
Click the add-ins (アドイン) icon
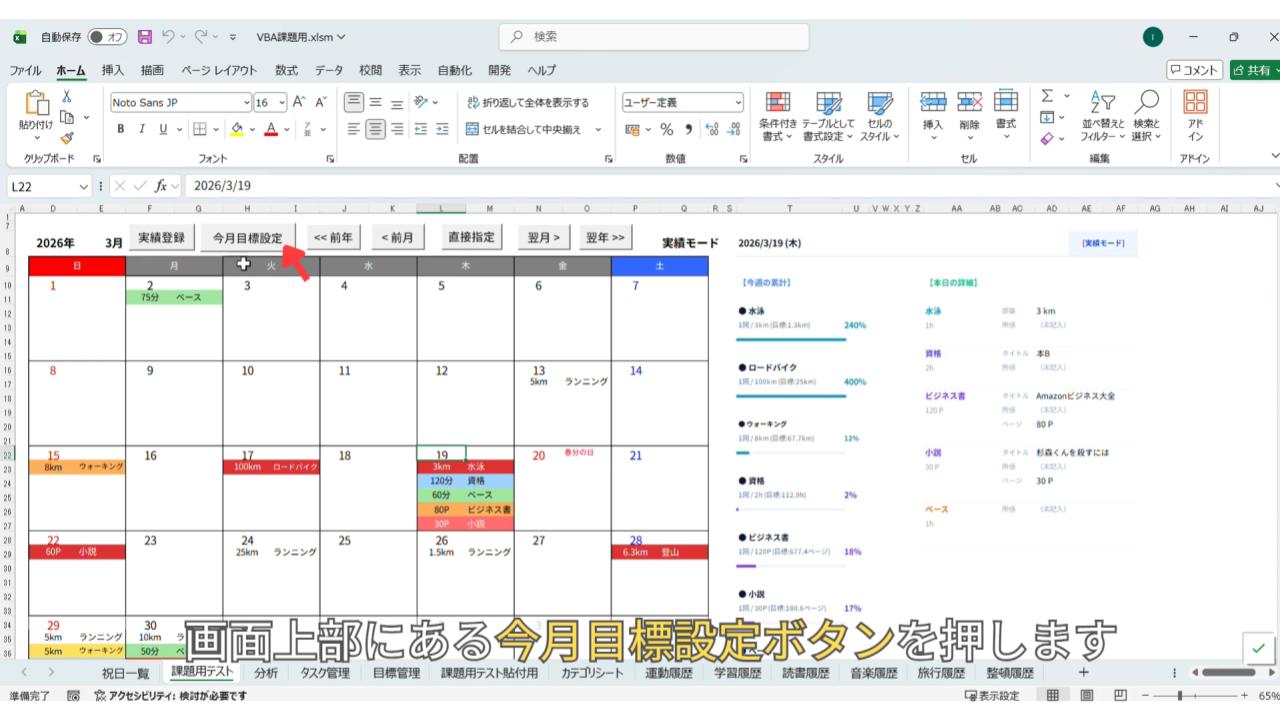(1195, 117)
